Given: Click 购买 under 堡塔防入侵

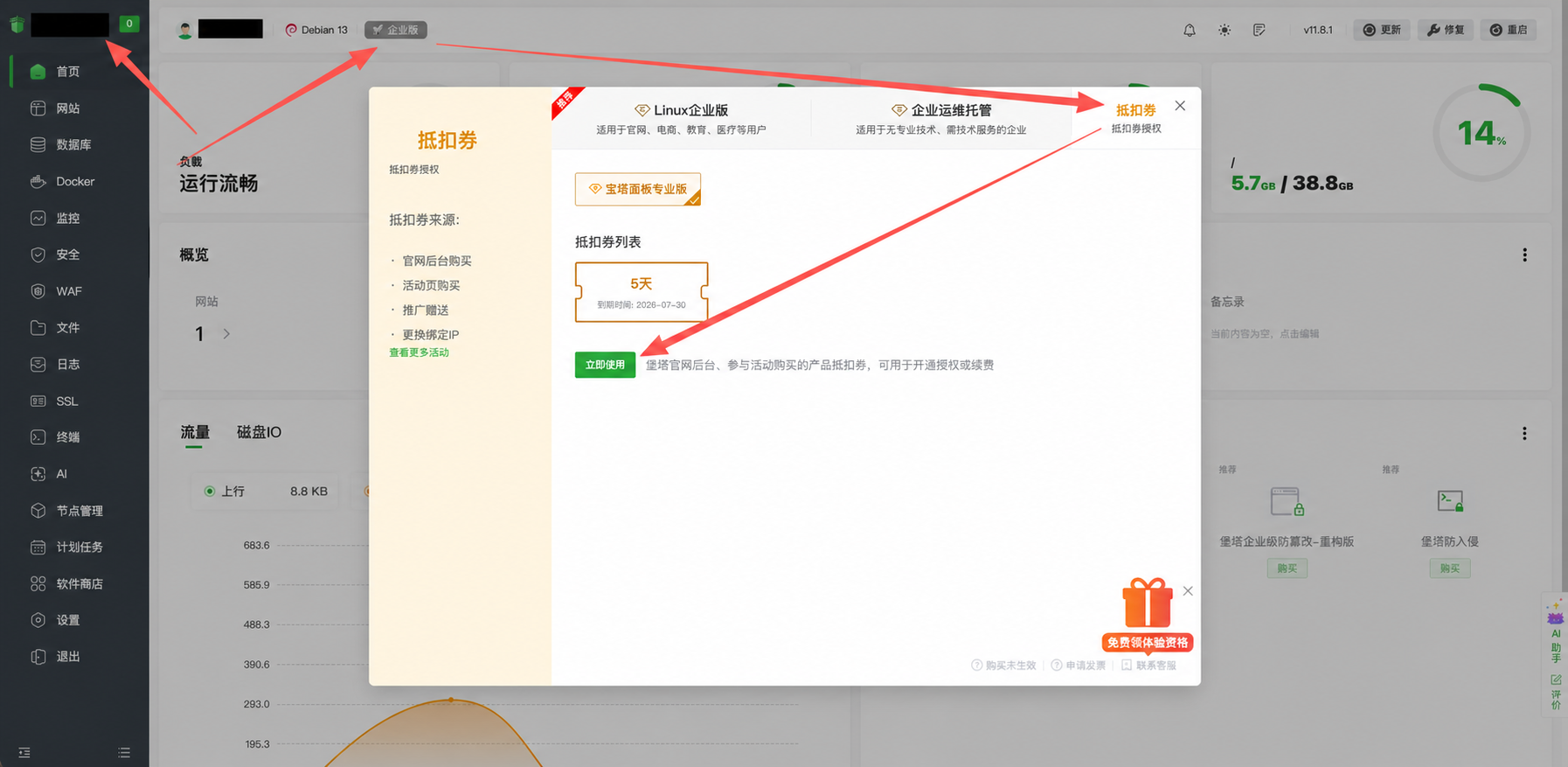Looking at the screenshot, I should tap(1450, 568).
